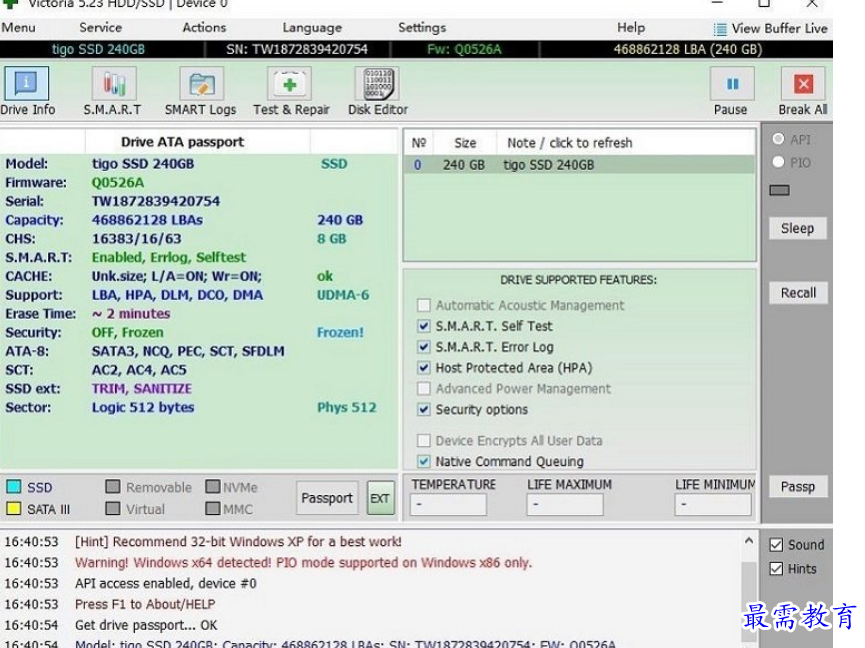This screenshot has height=648, width=865.
Task: Open the Menu menu
Action: coord(18,28)
